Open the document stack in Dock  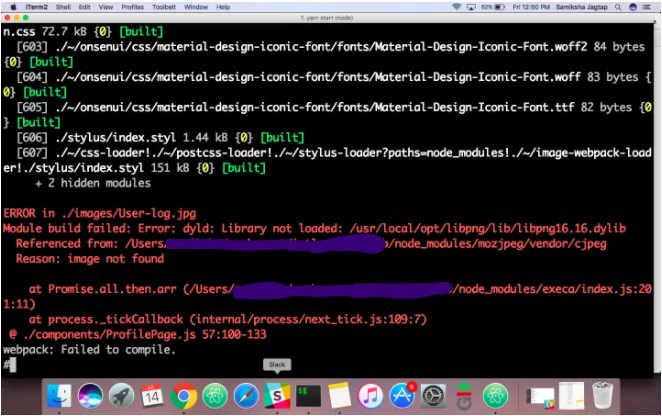[572, 396]
